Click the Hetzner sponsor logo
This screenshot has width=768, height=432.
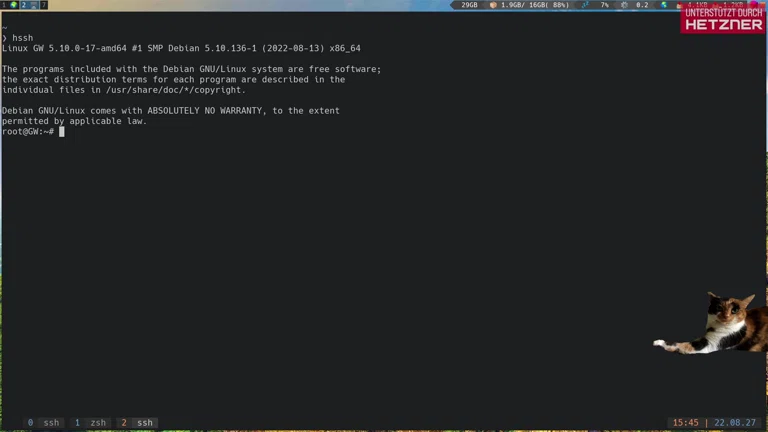pos(723,19)
